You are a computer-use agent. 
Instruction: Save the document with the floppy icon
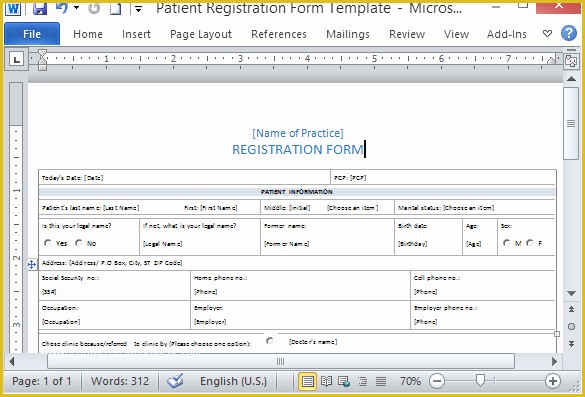pos(39,8)
